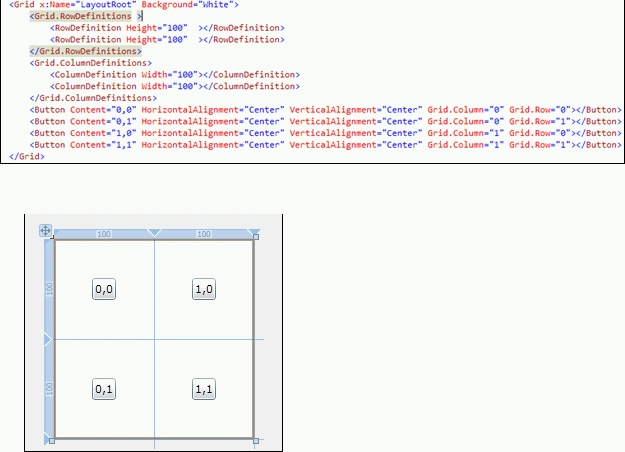Screen dimensions: 625x452
Task: Click Grid.Column="1" on the Content="1,0" code line
Action: click(466, 133)
